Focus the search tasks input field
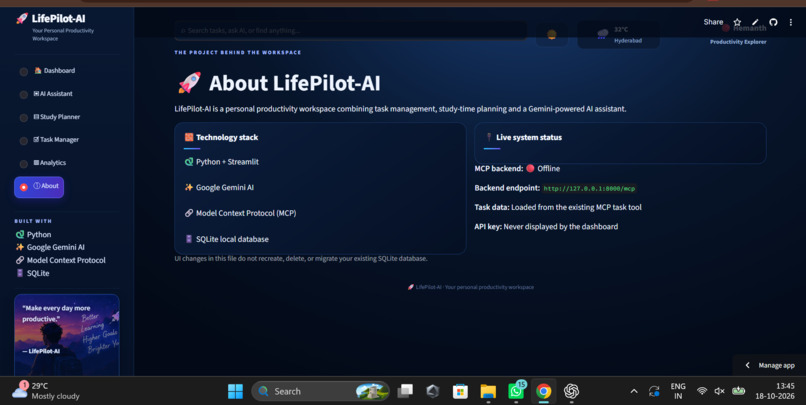 tap(350, 30)
